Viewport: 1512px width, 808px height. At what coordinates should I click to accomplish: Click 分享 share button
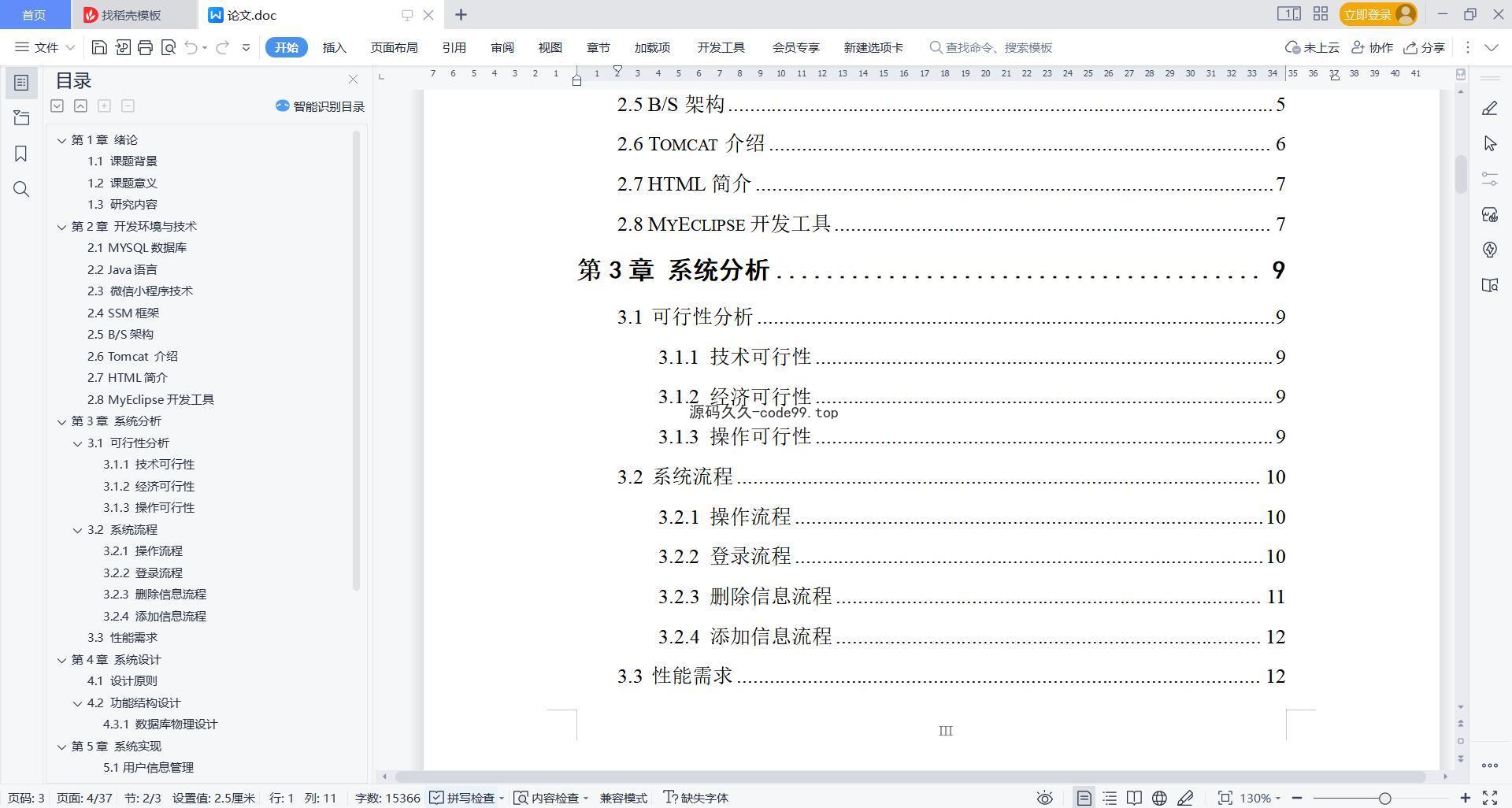(x=1425, y=47)
